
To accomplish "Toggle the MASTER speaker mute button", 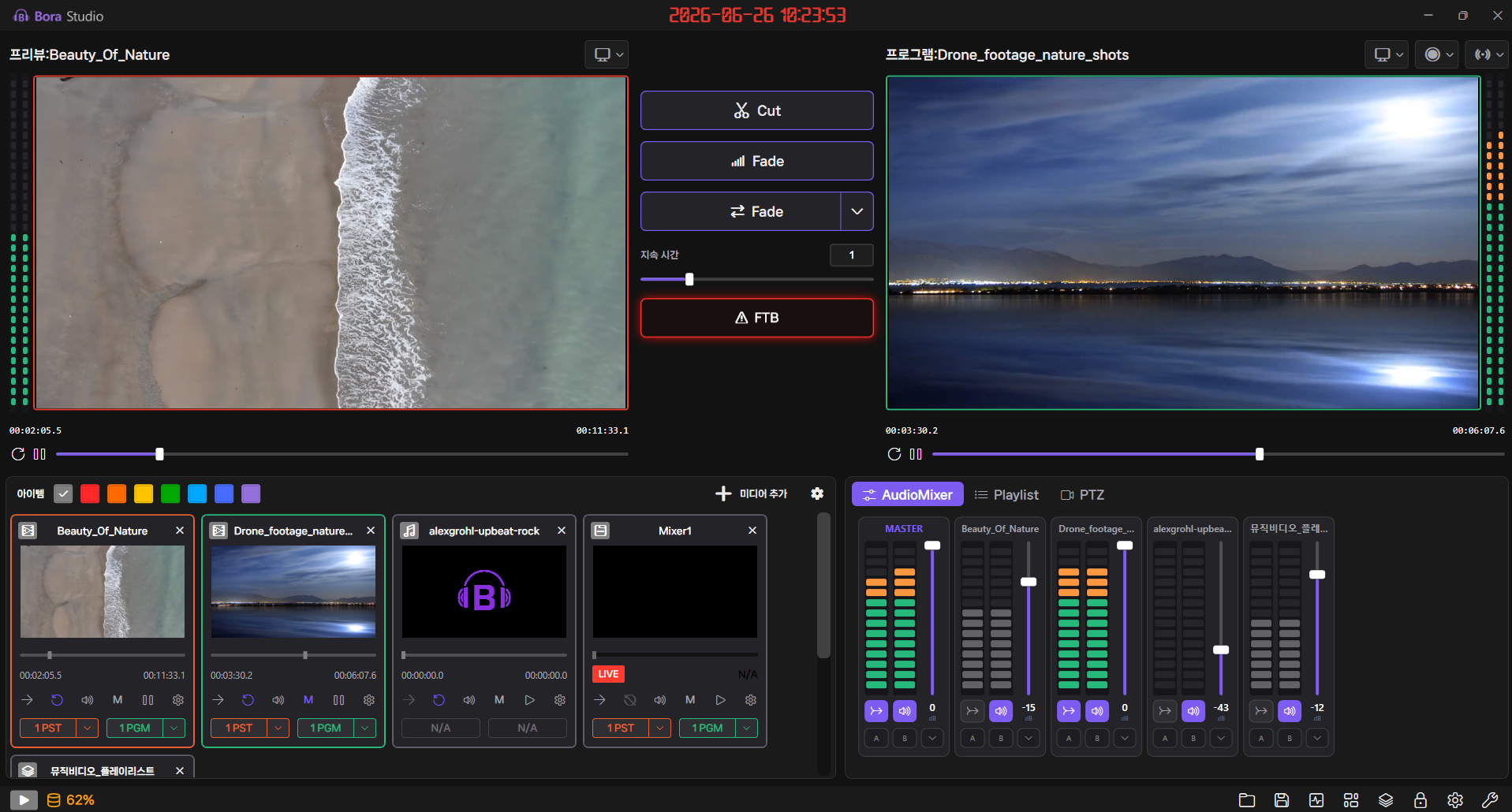I will pos(905,711).
